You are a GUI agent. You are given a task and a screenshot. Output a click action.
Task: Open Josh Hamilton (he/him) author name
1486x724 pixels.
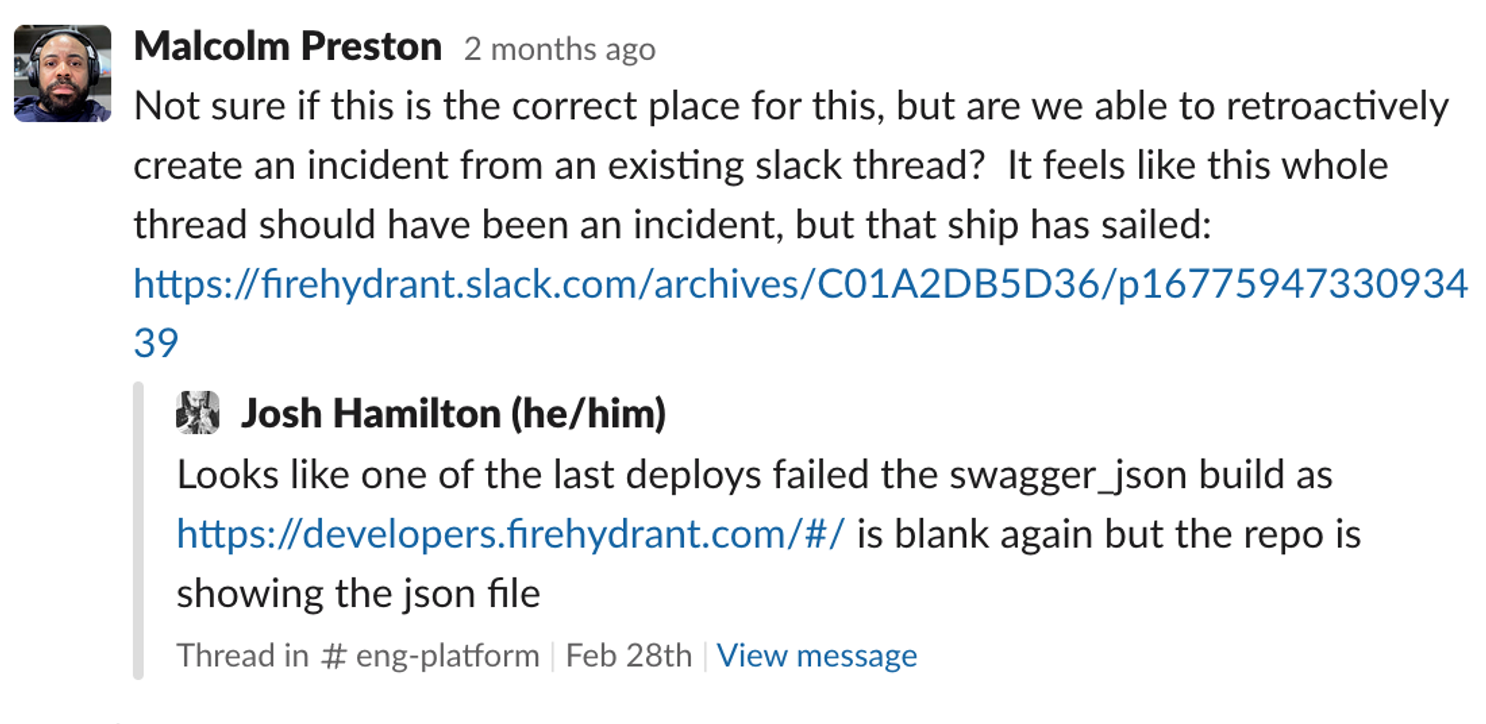[453, 414]
